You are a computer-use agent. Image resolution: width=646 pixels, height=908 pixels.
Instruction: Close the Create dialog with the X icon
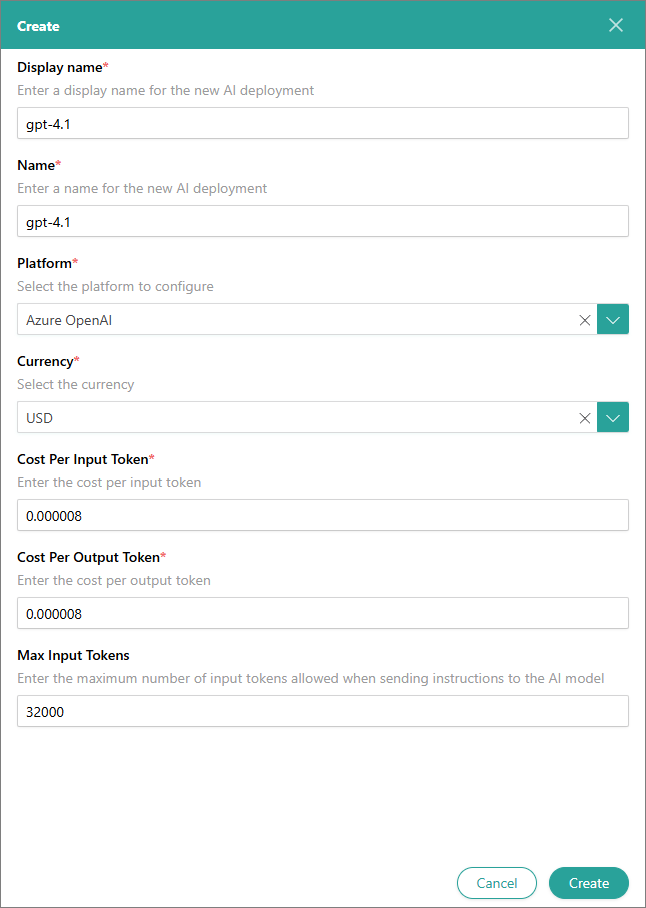pos(616,25)
